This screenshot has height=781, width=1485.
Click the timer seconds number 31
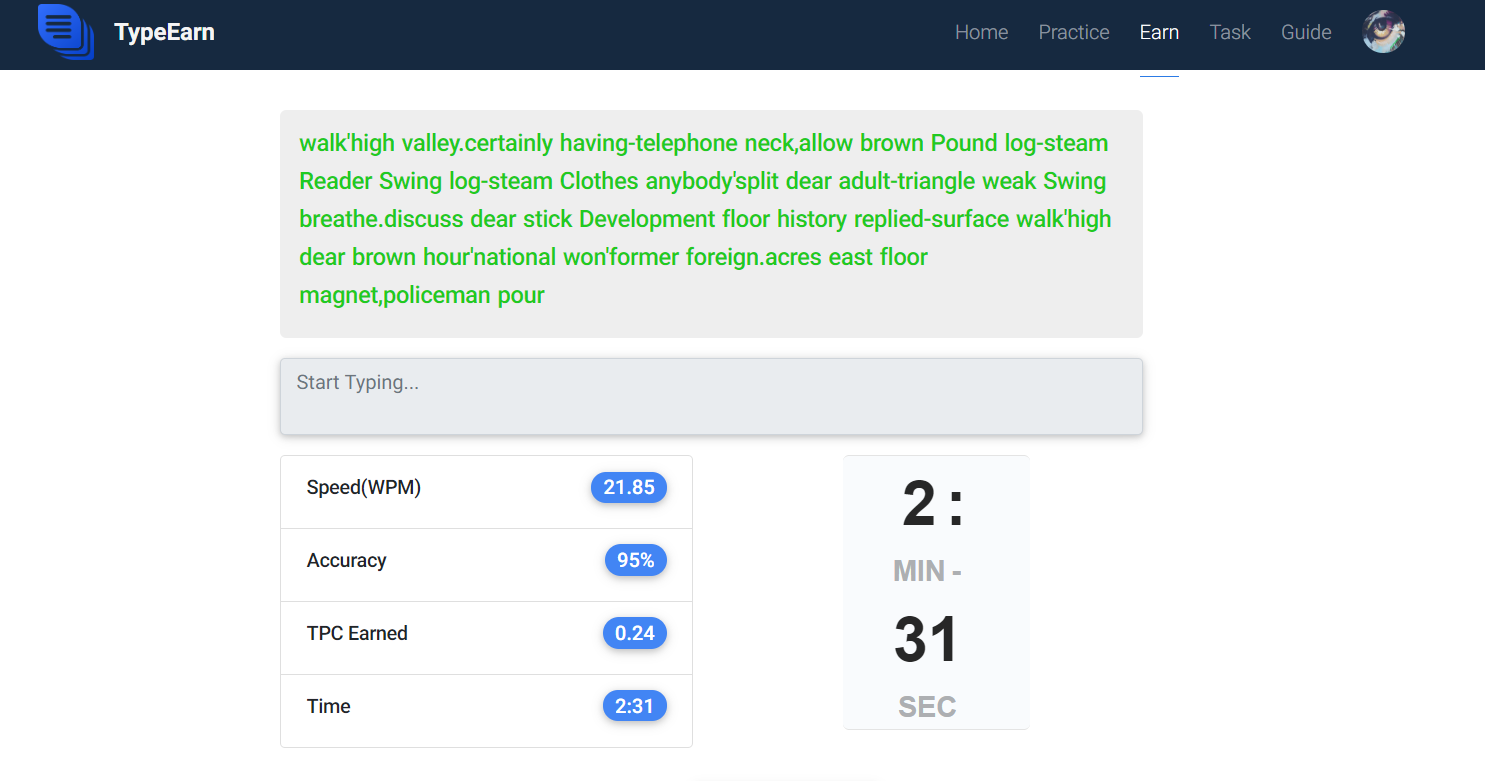coord(926,640)
